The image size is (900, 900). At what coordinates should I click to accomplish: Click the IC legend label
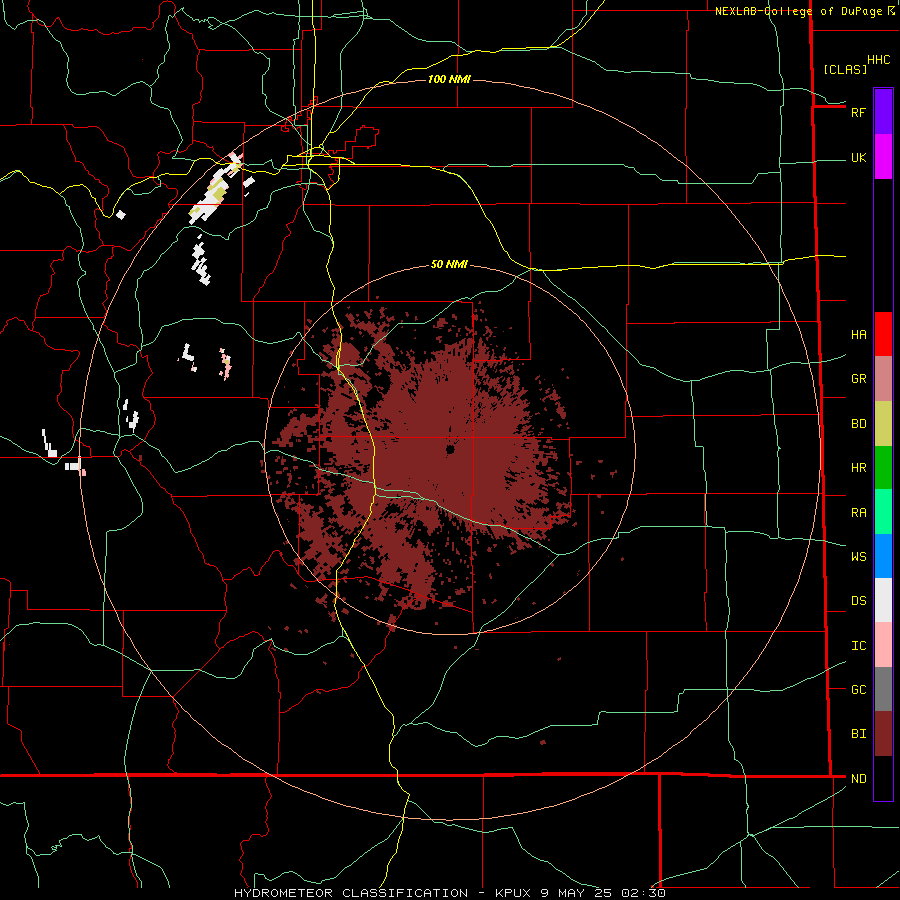[x=858, y=645]
